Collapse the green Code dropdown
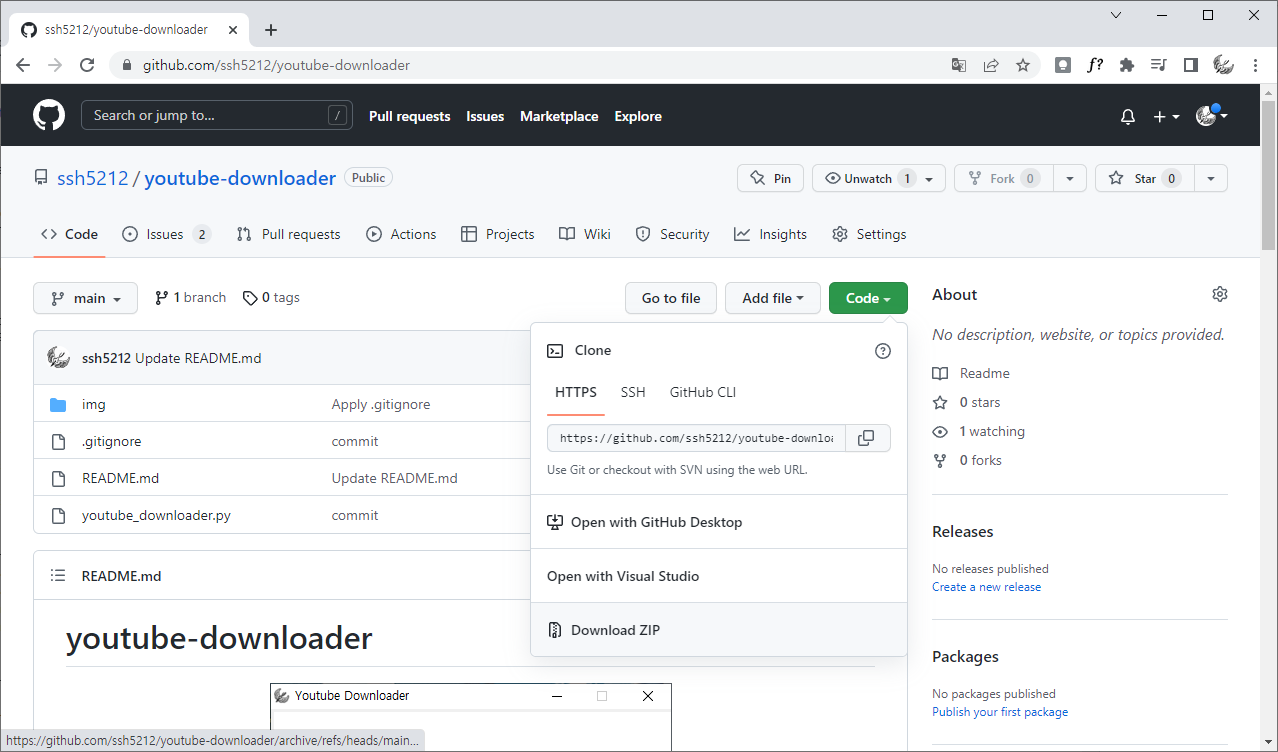Screen dimensions: 1278x752 [868, 298]
